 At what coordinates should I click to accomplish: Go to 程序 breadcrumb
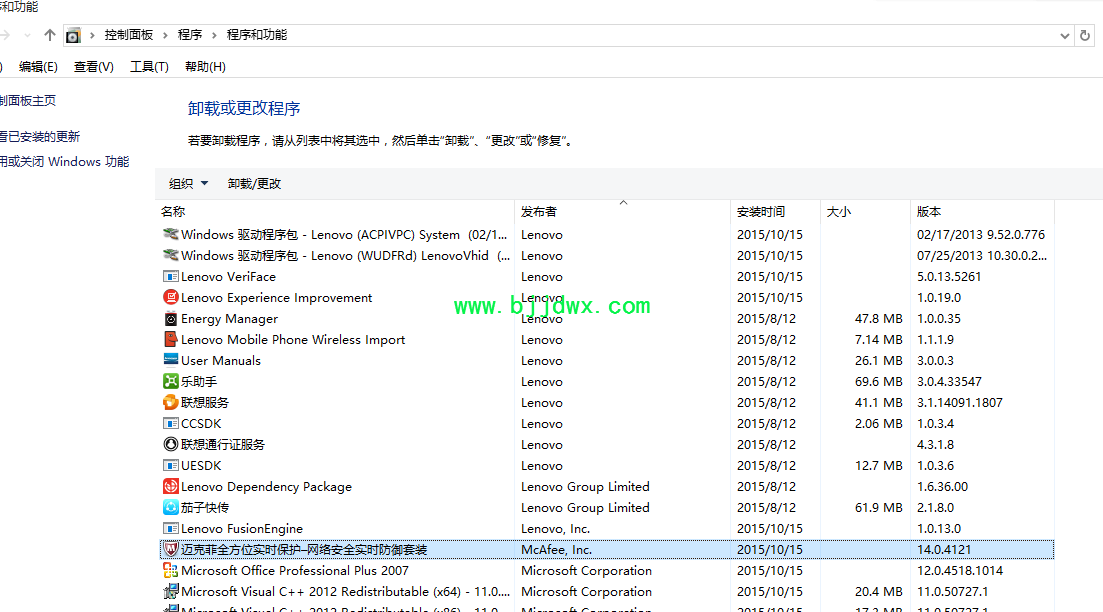tap(190, 34)
